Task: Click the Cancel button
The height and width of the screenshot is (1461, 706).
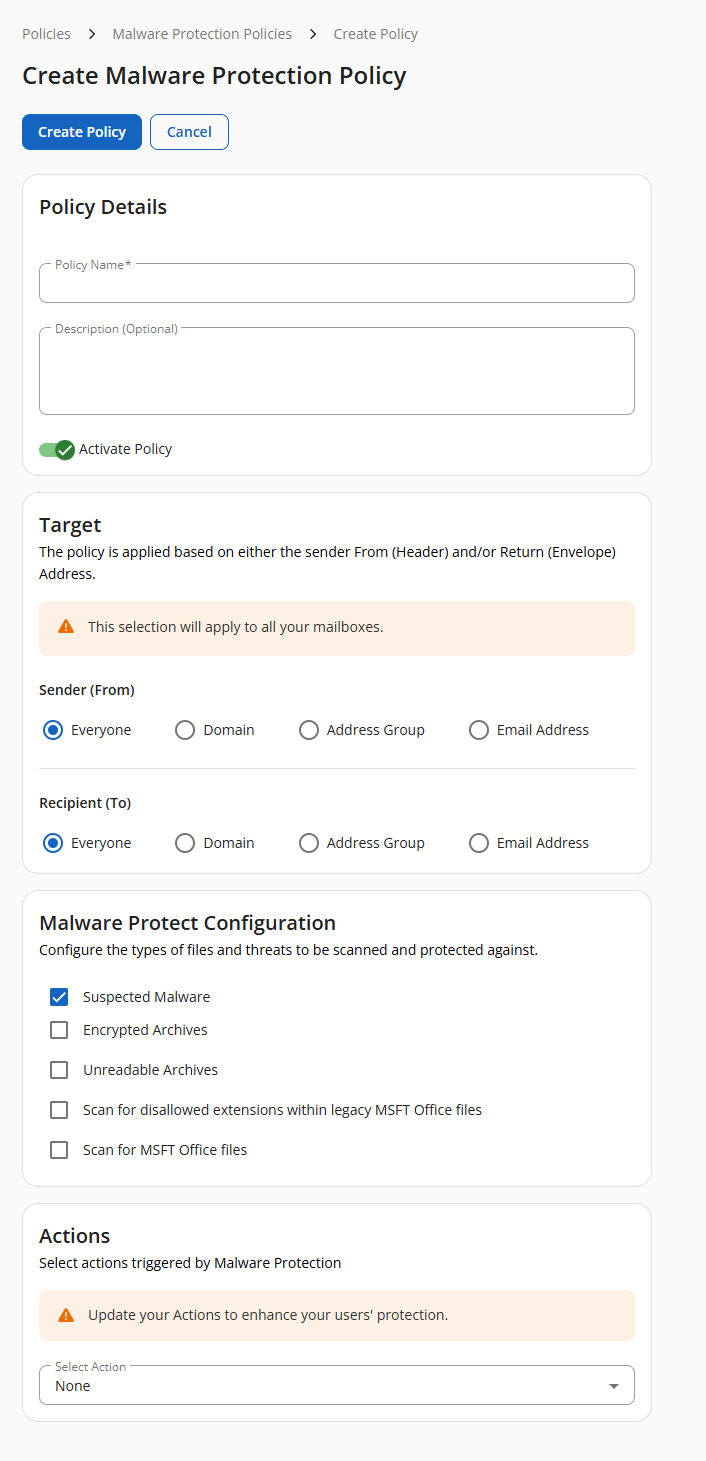Action: coord(189,131)
